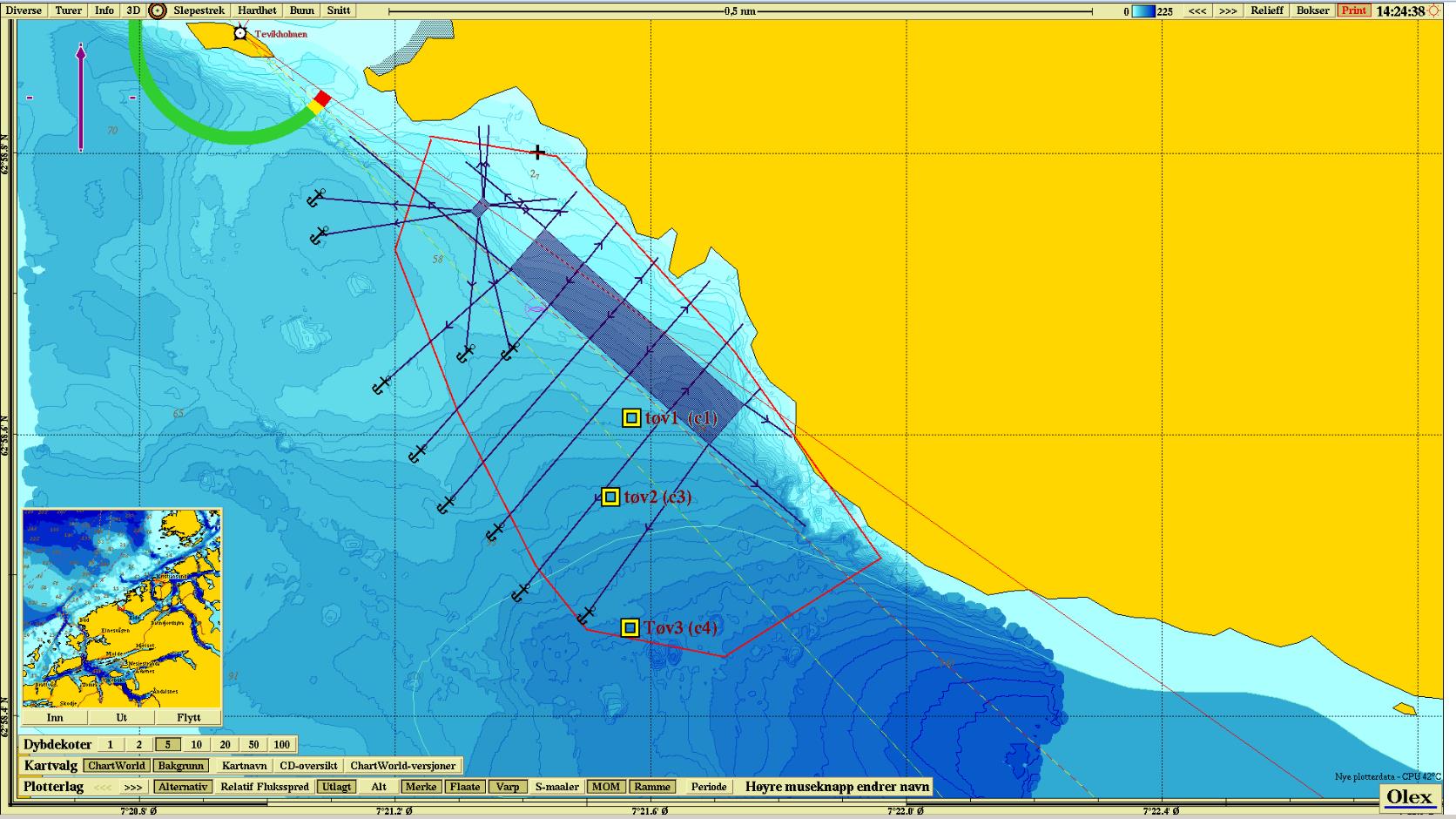Toggle the Merke plotter layer
Screen dimensions: 1456x819
pyautogui.click(x=421, y=787)
